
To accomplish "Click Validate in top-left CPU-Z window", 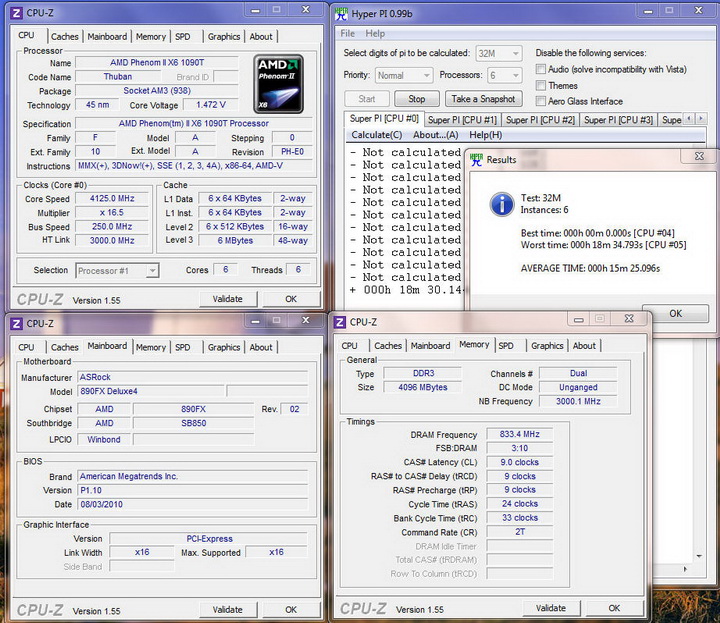I will tap(228, 299).
